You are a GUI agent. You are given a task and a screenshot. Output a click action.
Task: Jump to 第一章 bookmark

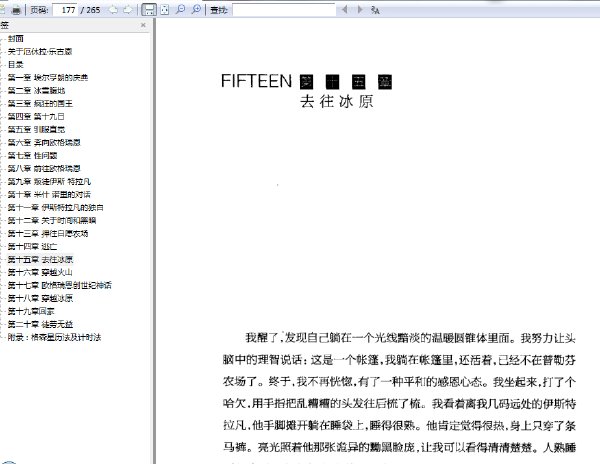(48, 78)
